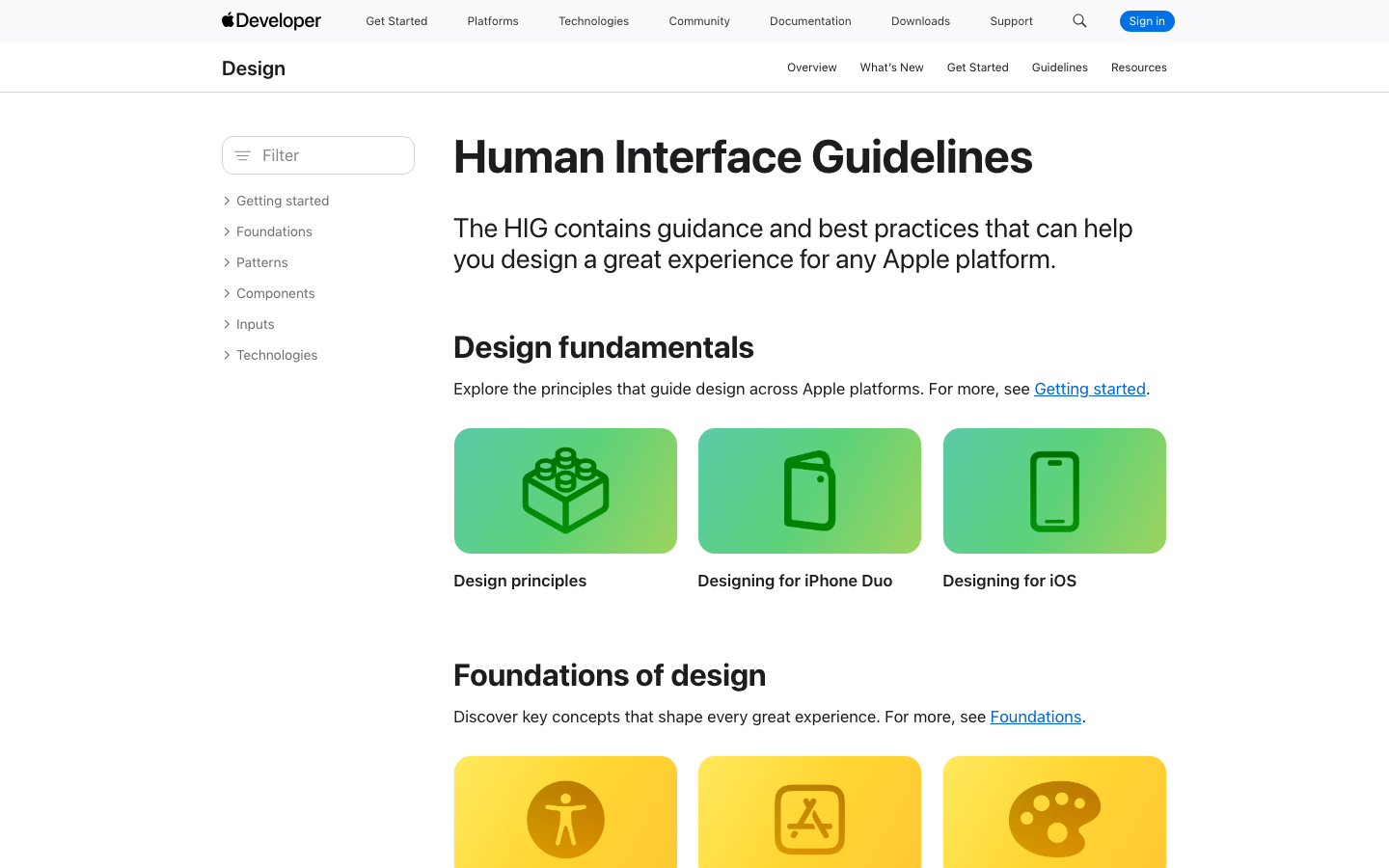
Task: Expand the Foundations chevron
Action: point(227,231)
